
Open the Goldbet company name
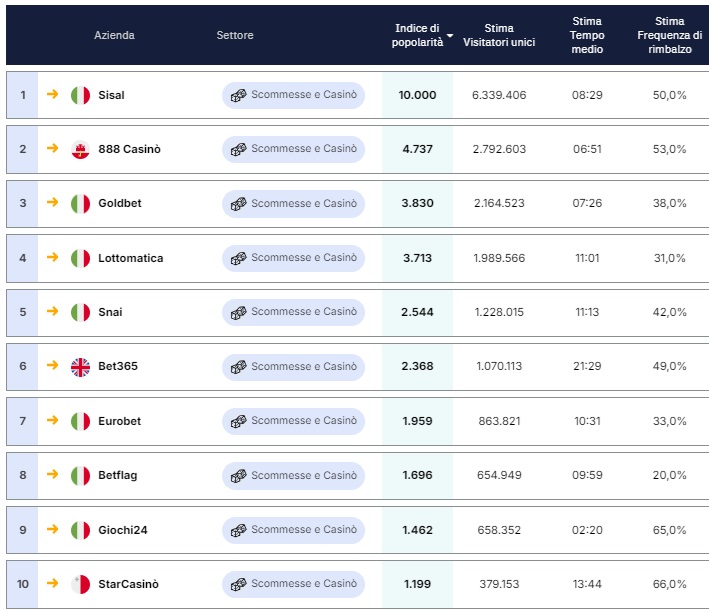[x=120, y=203]
